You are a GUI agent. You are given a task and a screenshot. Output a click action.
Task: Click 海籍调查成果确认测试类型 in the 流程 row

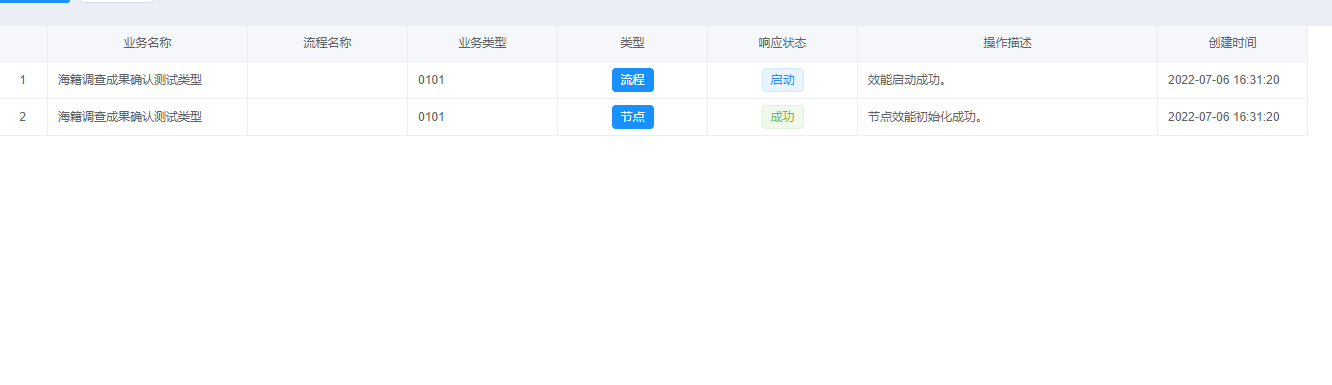130,80
